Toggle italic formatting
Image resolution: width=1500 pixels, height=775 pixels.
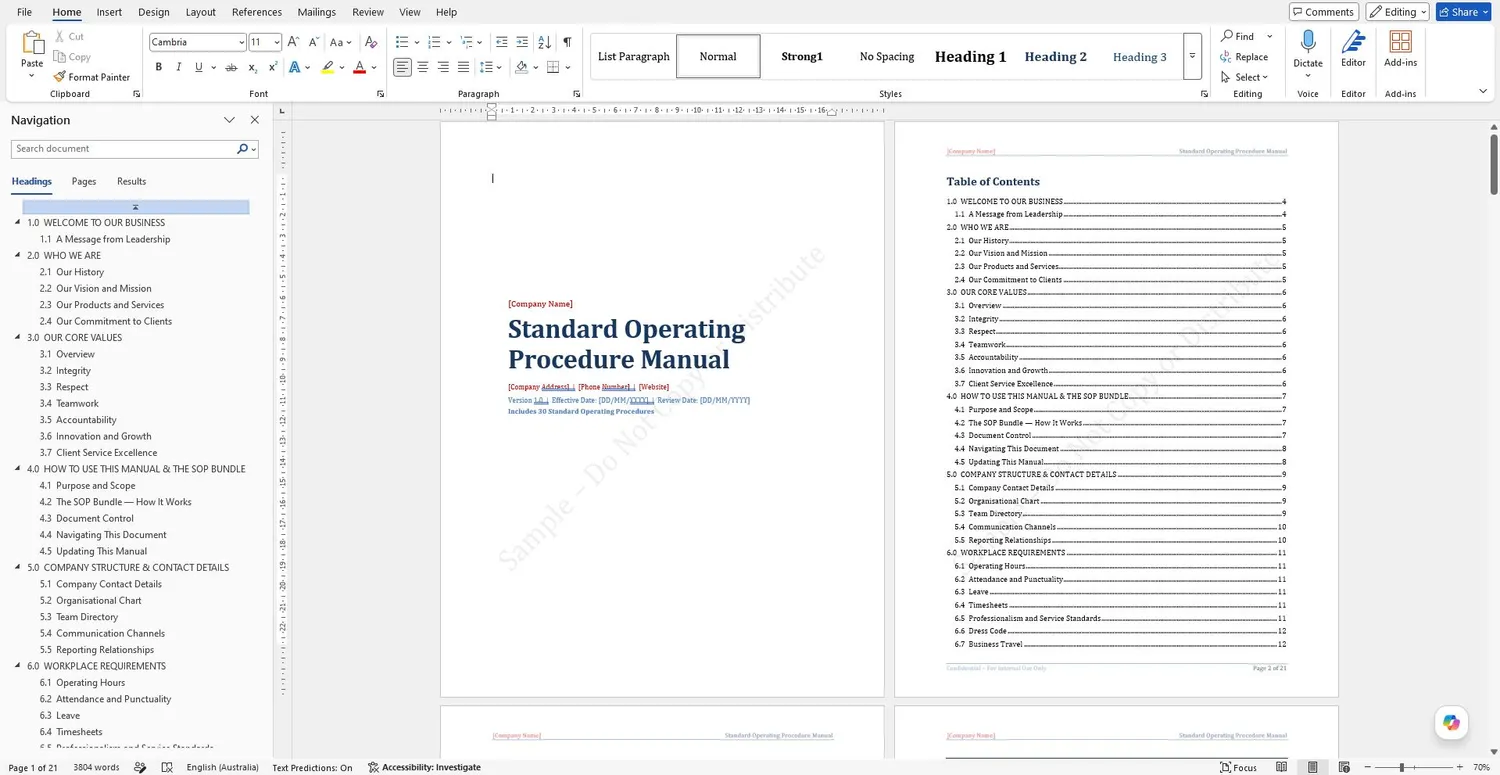179,67
